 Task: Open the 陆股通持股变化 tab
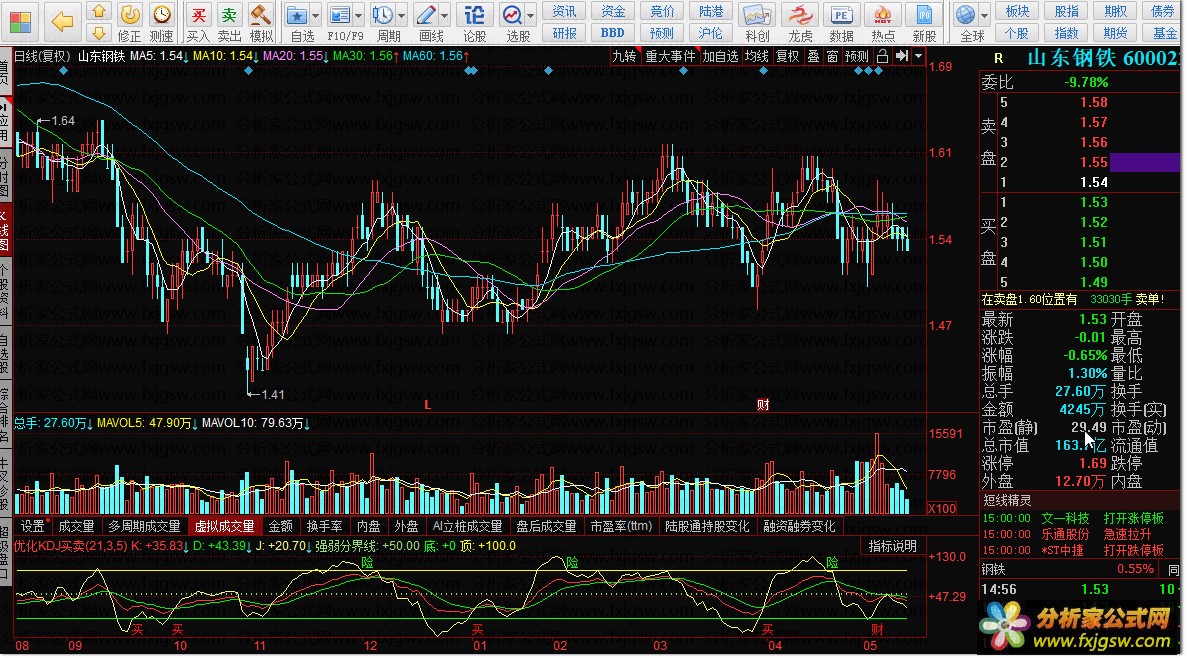[708, 526]
